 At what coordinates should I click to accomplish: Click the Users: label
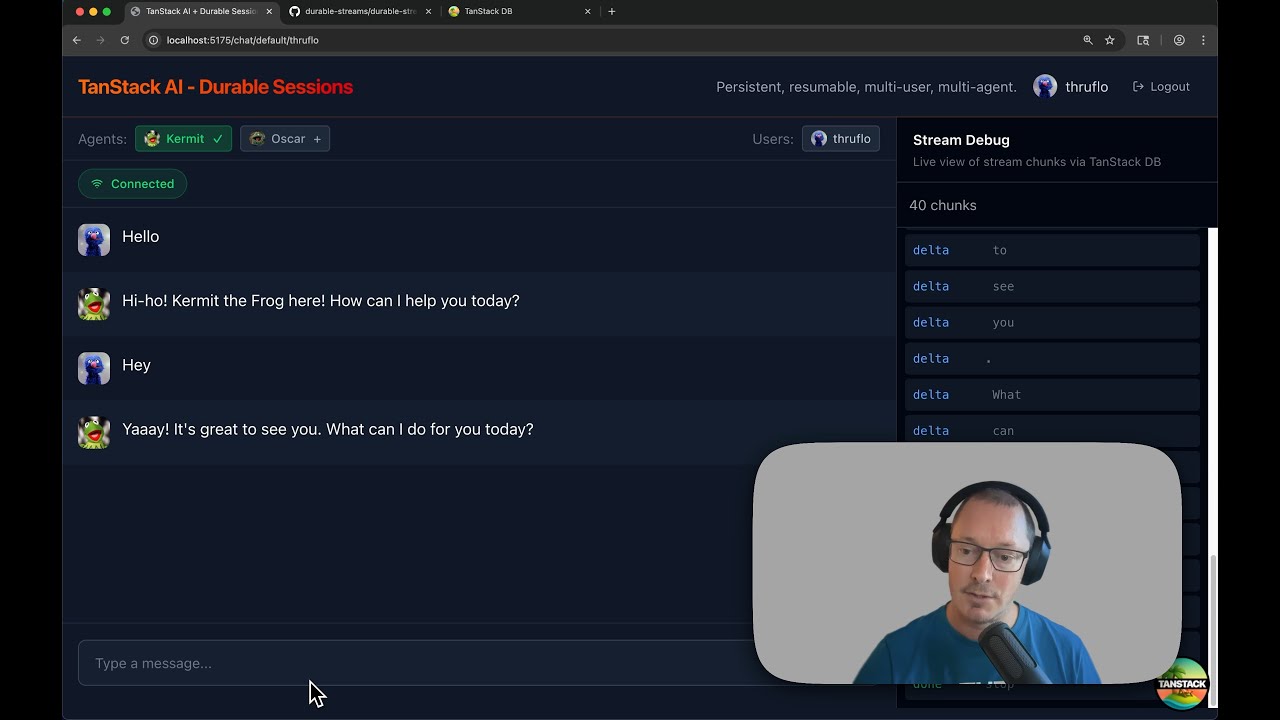pos(773,139)
